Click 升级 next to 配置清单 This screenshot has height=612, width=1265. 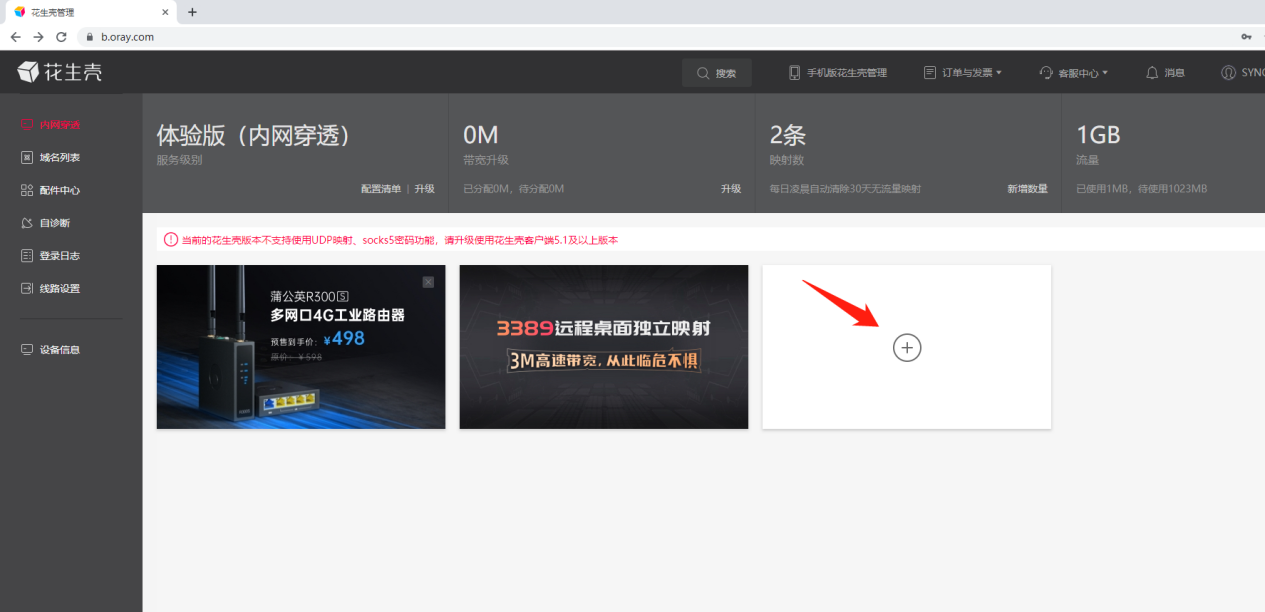click(425, 189)
